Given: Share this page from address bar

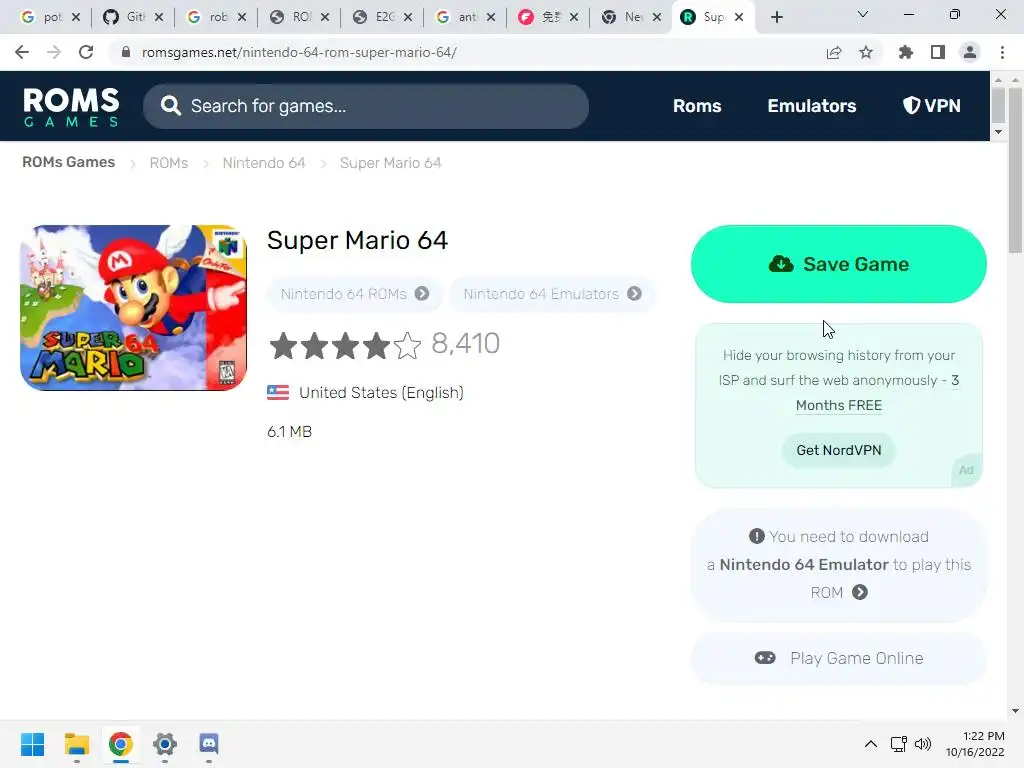Looking at the screenshot, I should [833, 52].
